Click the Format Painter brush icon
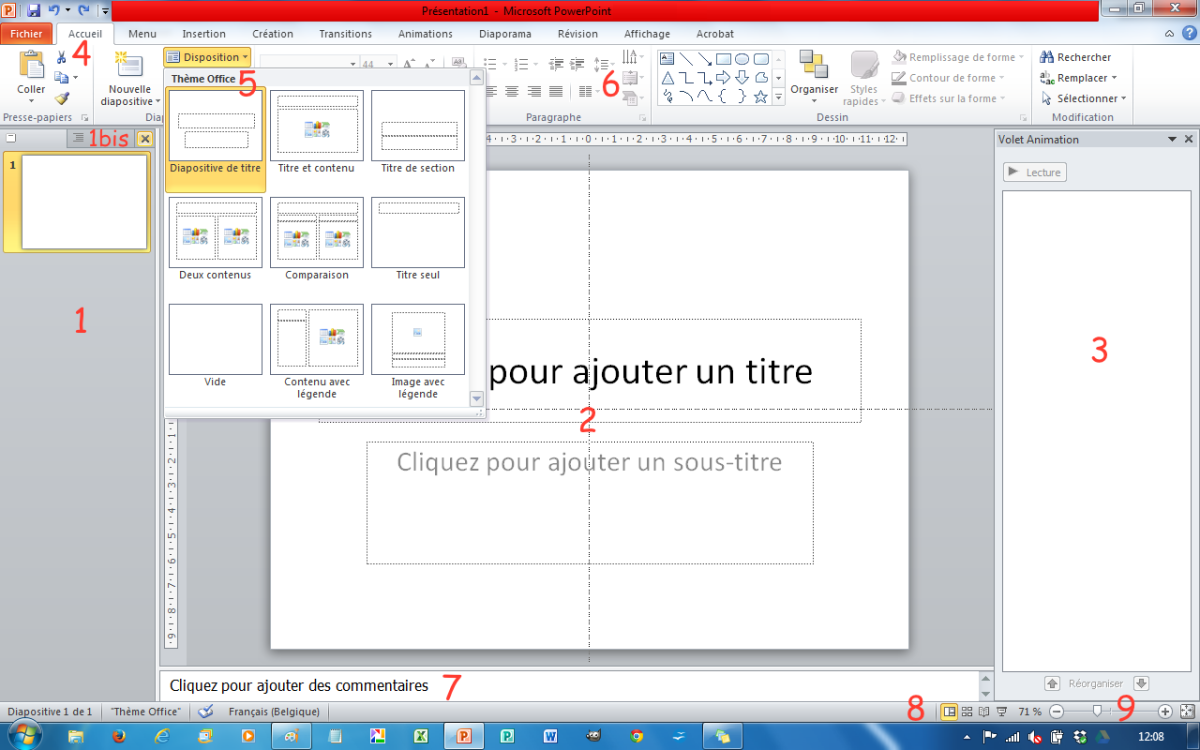 (62, 98)
